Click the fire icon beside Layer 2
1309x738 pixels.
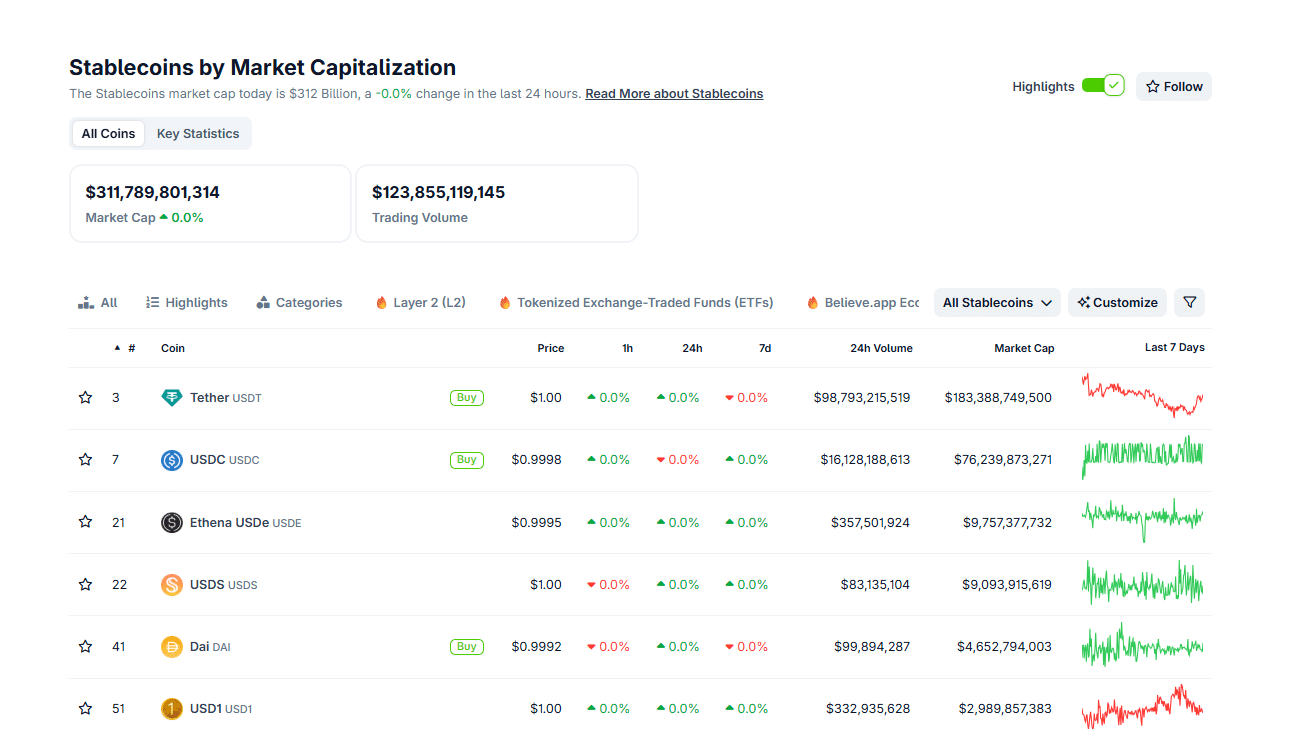(x=382, y=302)
